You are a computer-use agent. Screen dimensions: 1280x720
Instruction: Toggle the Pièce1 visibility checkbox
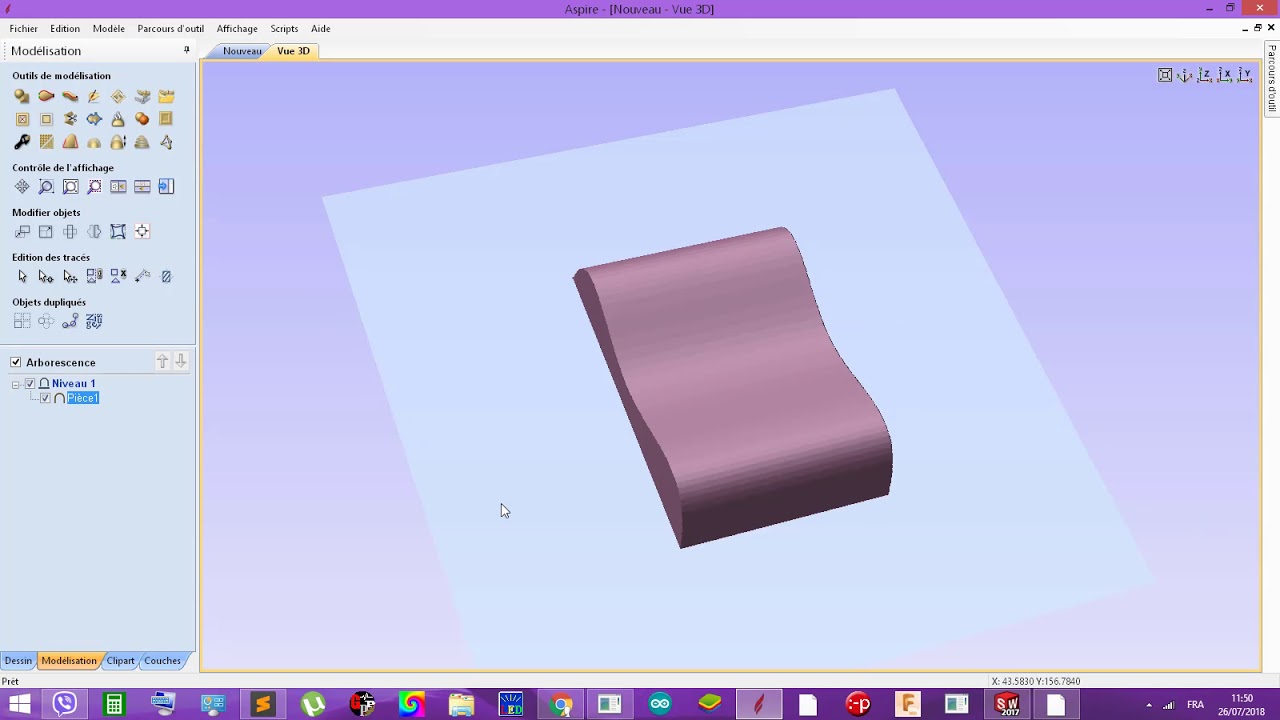45,398
